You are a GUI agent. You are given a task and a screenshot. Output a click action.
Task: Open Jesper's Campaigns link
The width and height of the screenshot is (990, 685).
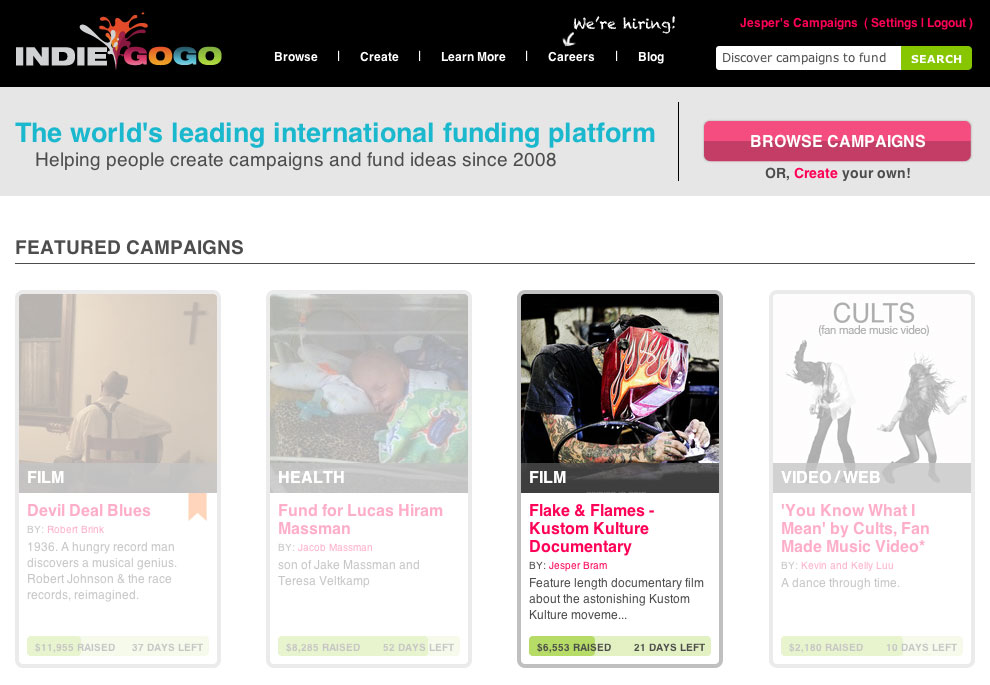[798, 23]
